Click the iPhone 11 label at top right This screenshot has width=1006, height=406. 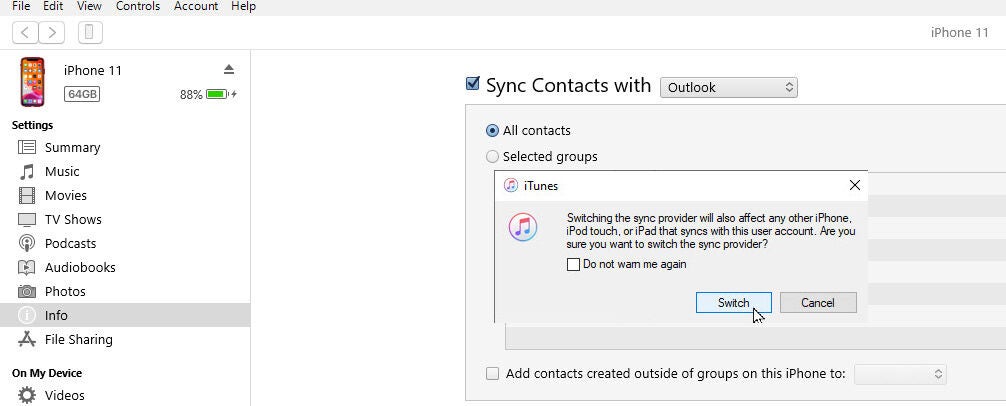[960, 33]
